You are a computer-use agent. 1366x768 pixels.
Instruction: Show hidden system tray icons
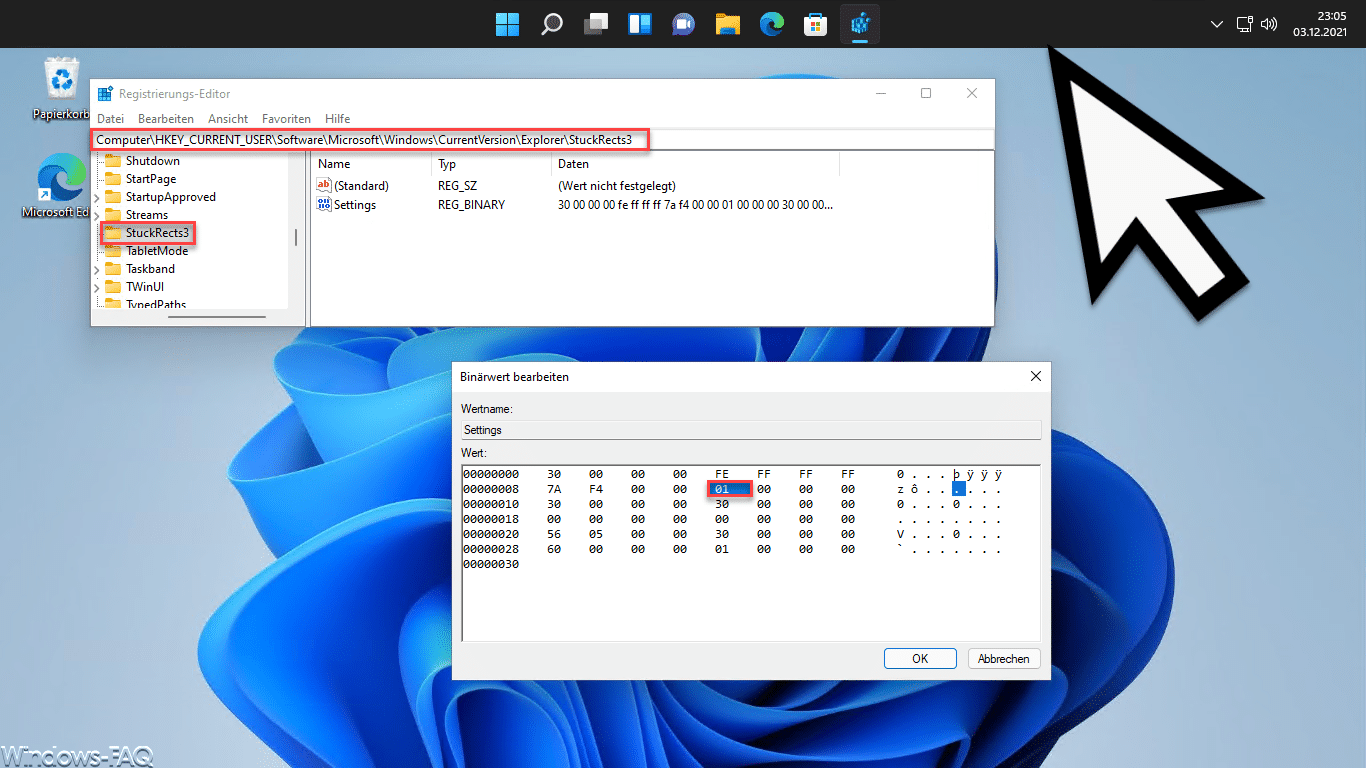click(x=1216, y=23)
